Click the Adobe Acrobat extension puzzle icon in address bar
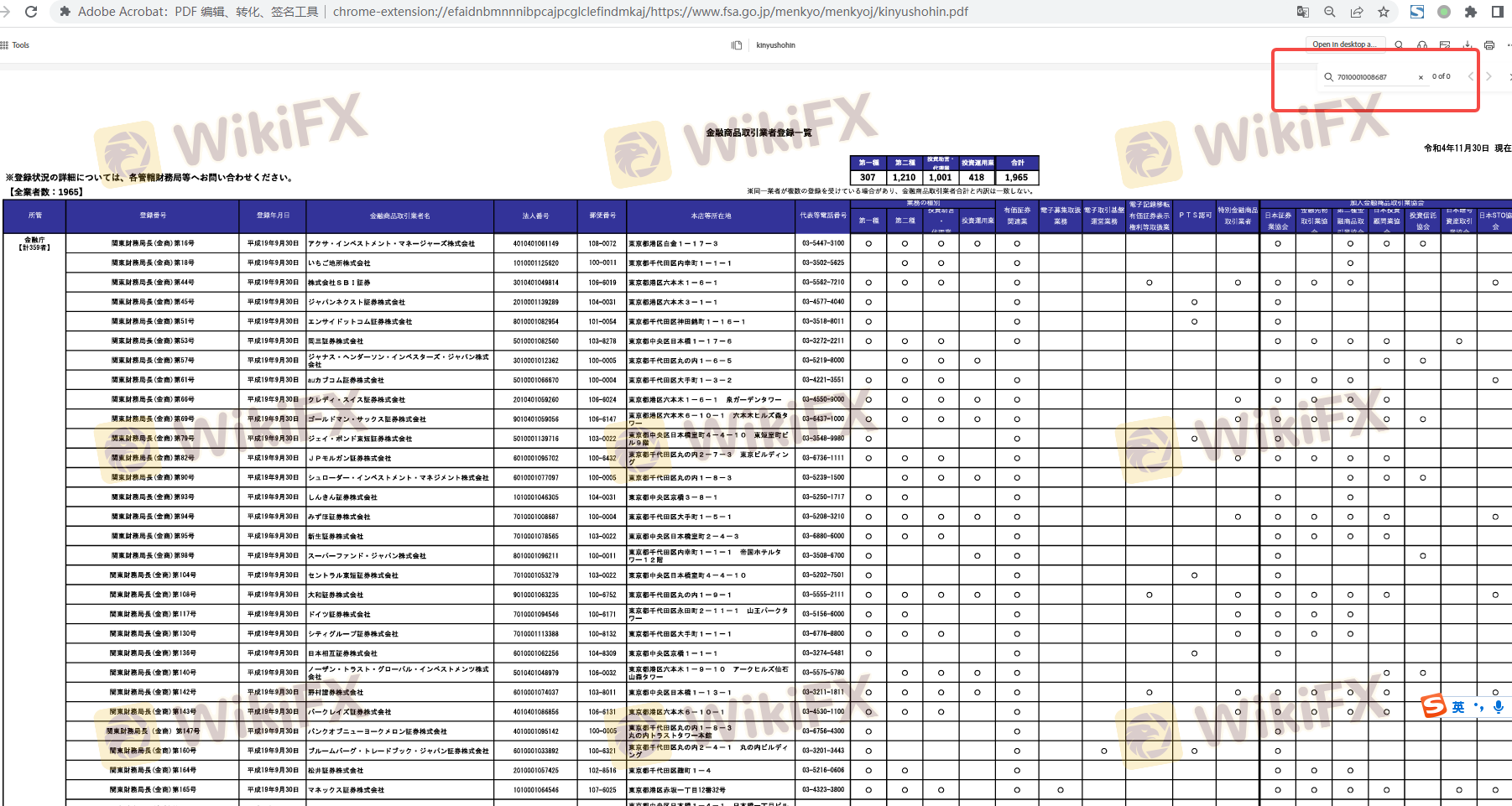Viewport: 1512px width, 806px height. (65, 12)
